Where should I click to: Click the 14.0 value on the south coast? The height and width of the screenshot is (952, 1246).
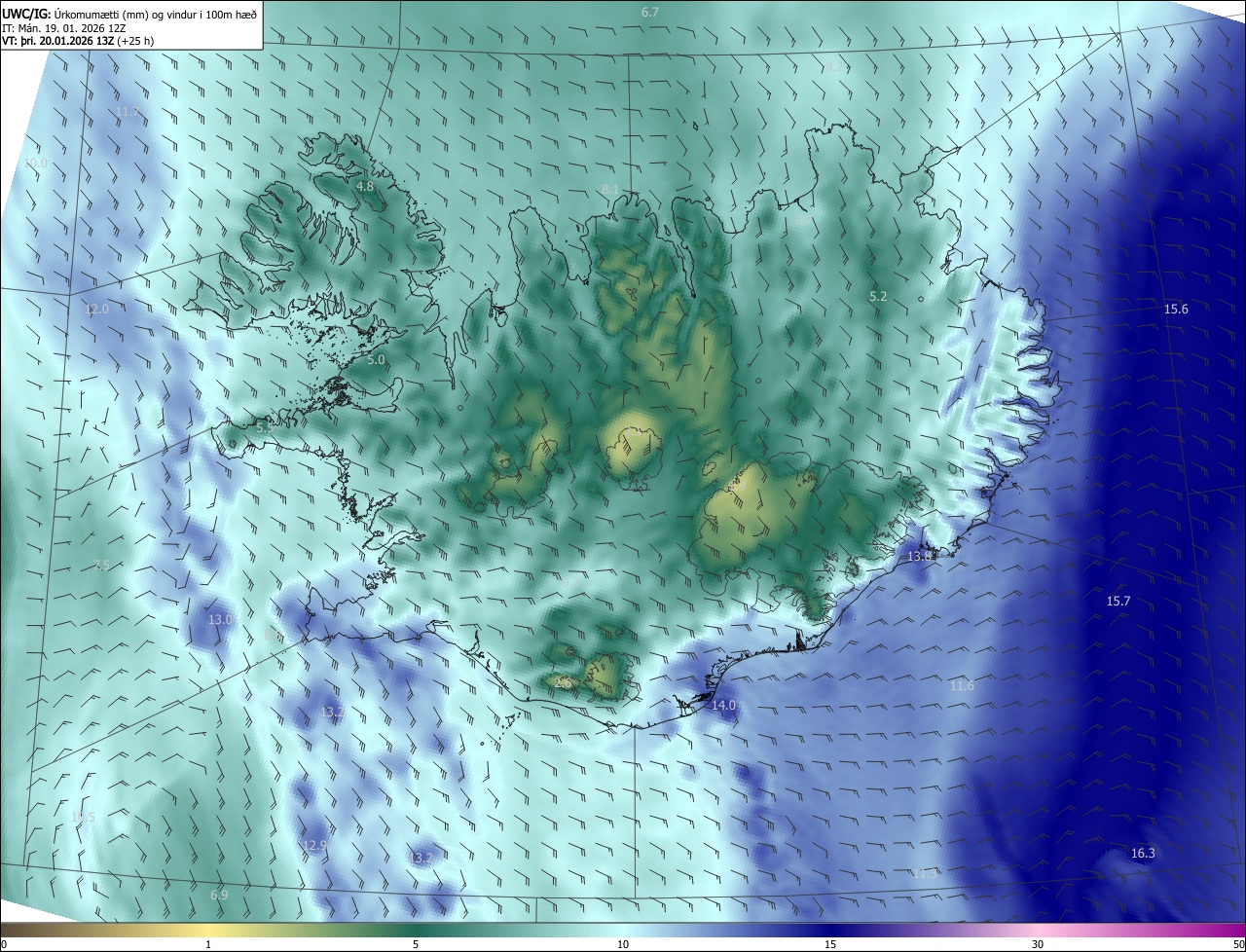tap(724, 706)
